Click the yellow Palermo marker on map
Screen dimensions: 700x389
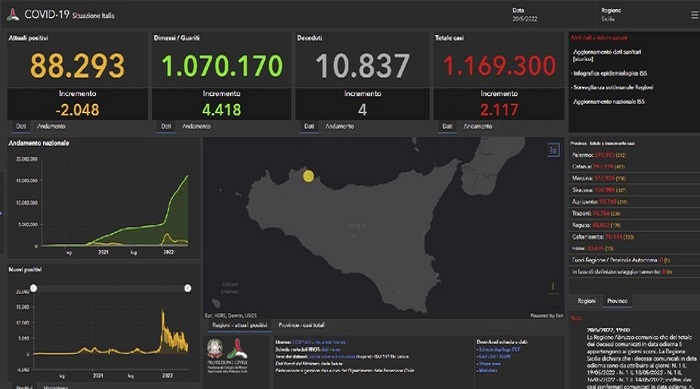(308, 176)
